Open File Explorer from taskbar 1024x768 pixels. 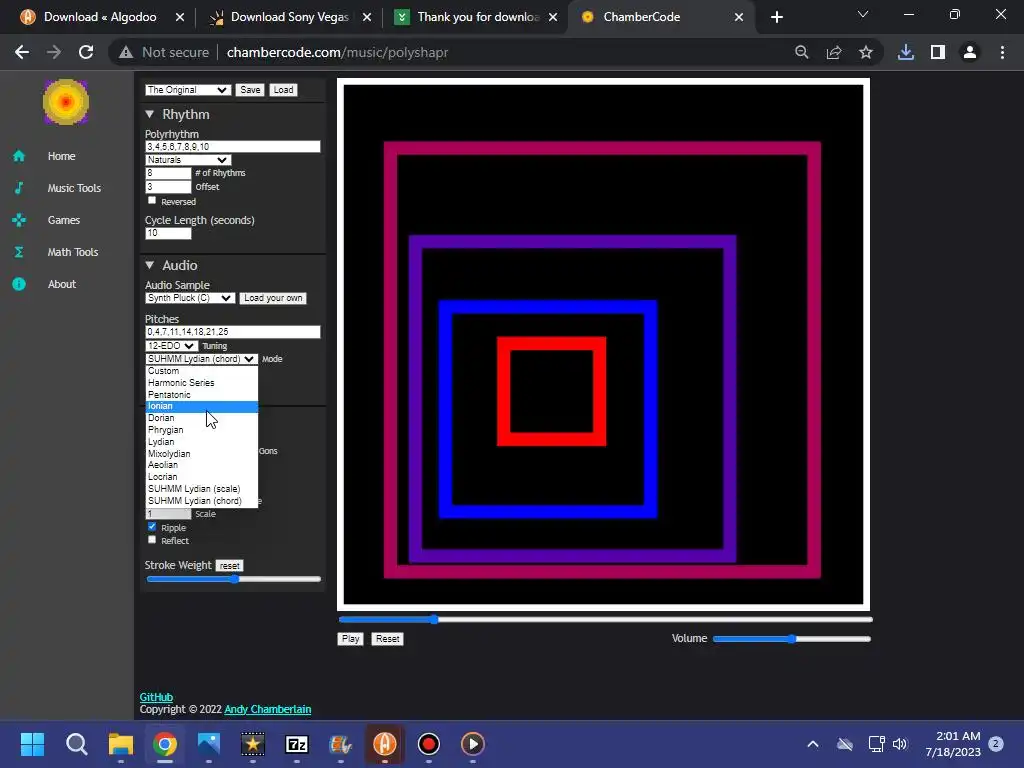[x=121, y=744]
